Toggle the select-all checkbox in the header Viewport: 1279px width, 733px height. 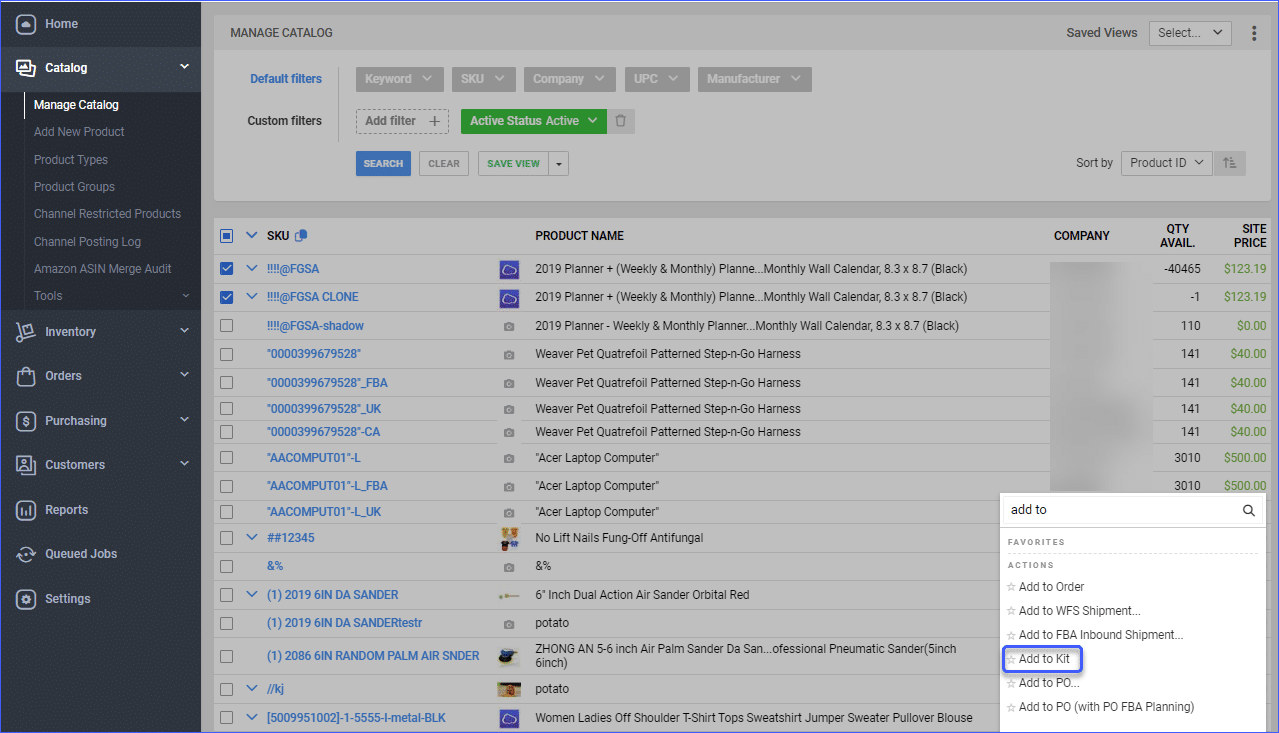[226, 234]
